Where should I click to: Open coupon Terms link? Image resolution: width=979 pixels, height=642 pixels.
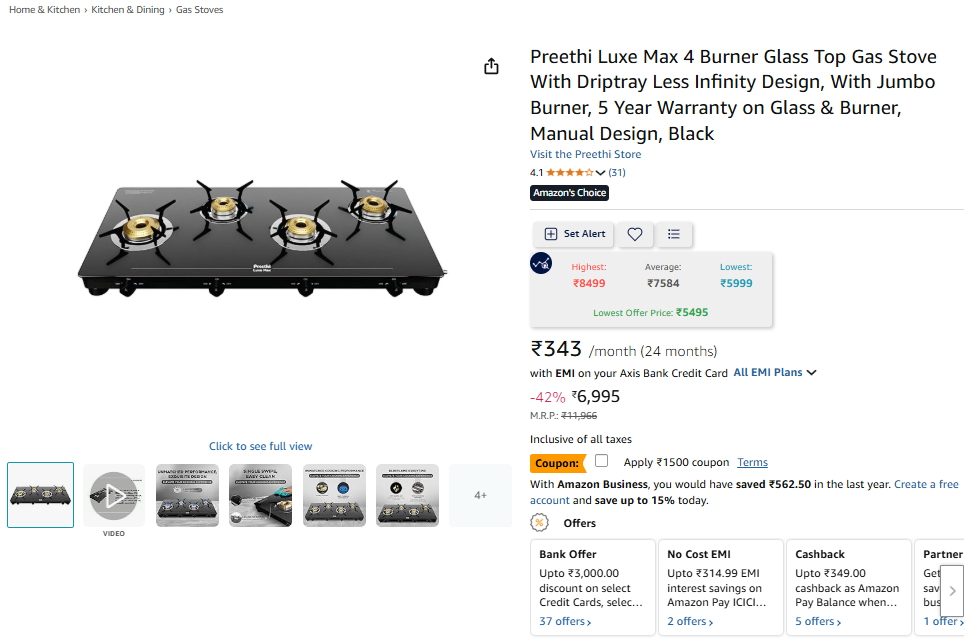(752, 462)
